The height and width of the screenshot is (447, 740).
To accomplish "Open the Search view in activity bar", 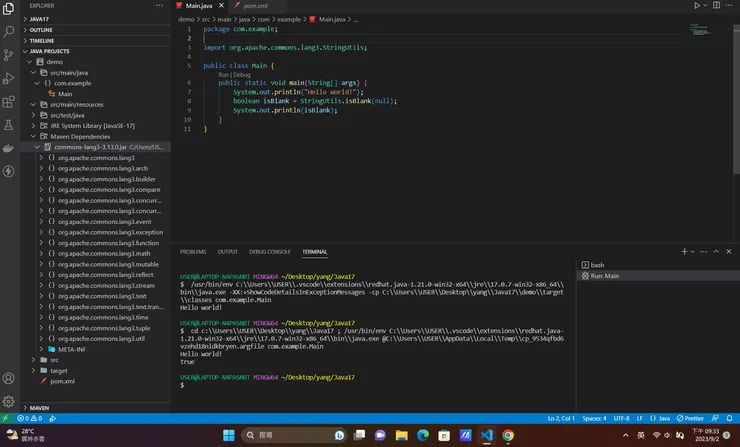I will click(10, 31).
